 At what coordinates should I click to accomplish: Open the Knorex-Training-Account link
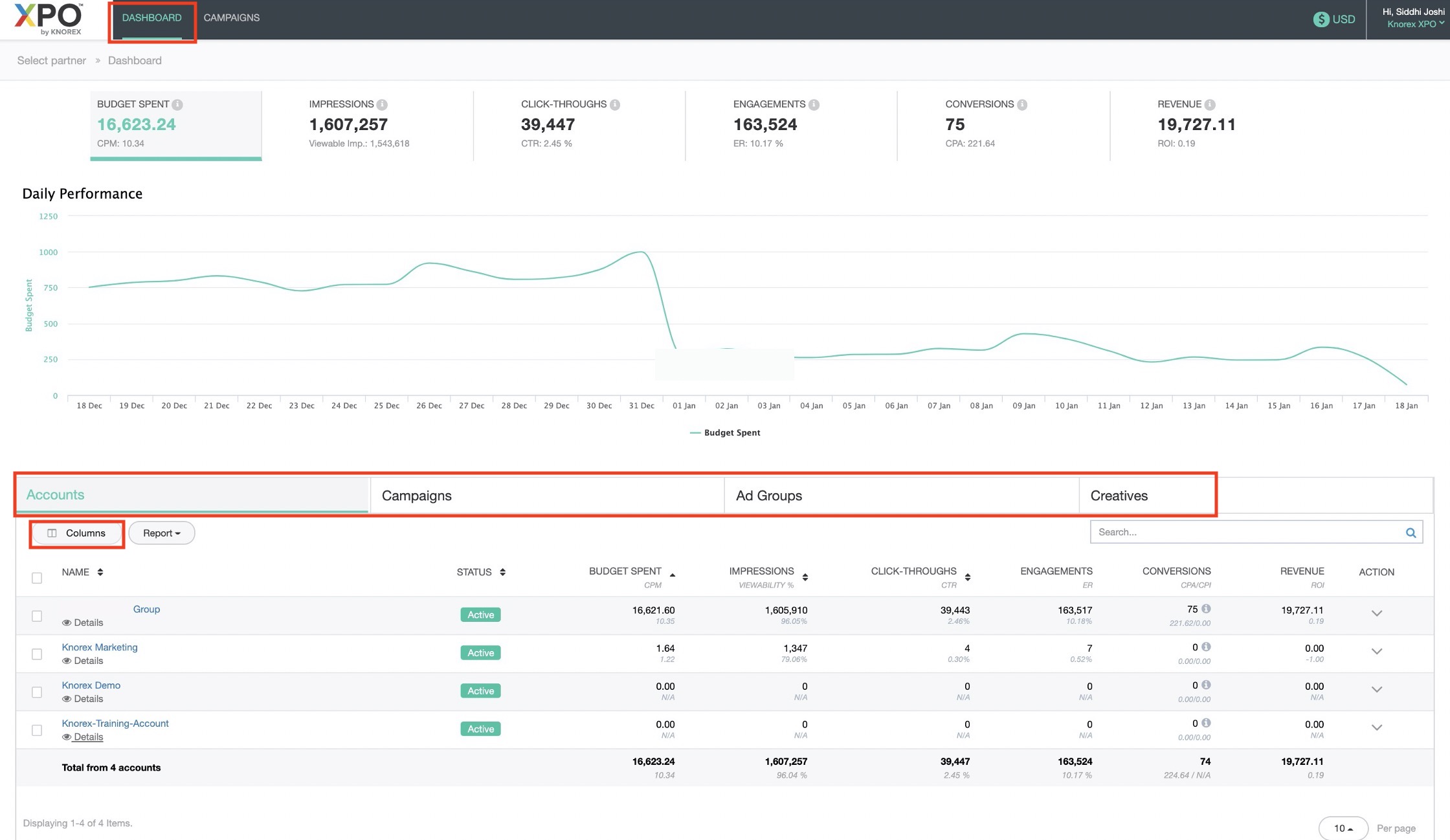point(115,724)
